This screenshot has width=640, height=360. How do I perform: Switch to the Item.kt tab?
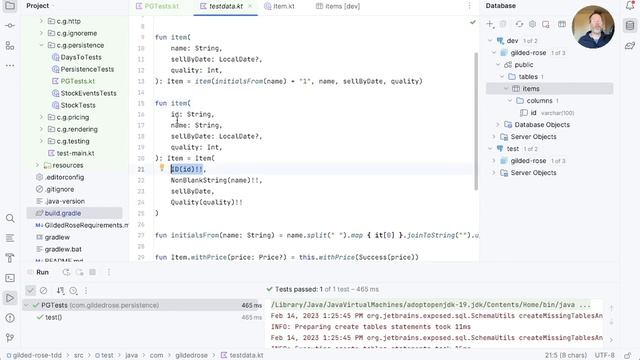pos(279,6)
